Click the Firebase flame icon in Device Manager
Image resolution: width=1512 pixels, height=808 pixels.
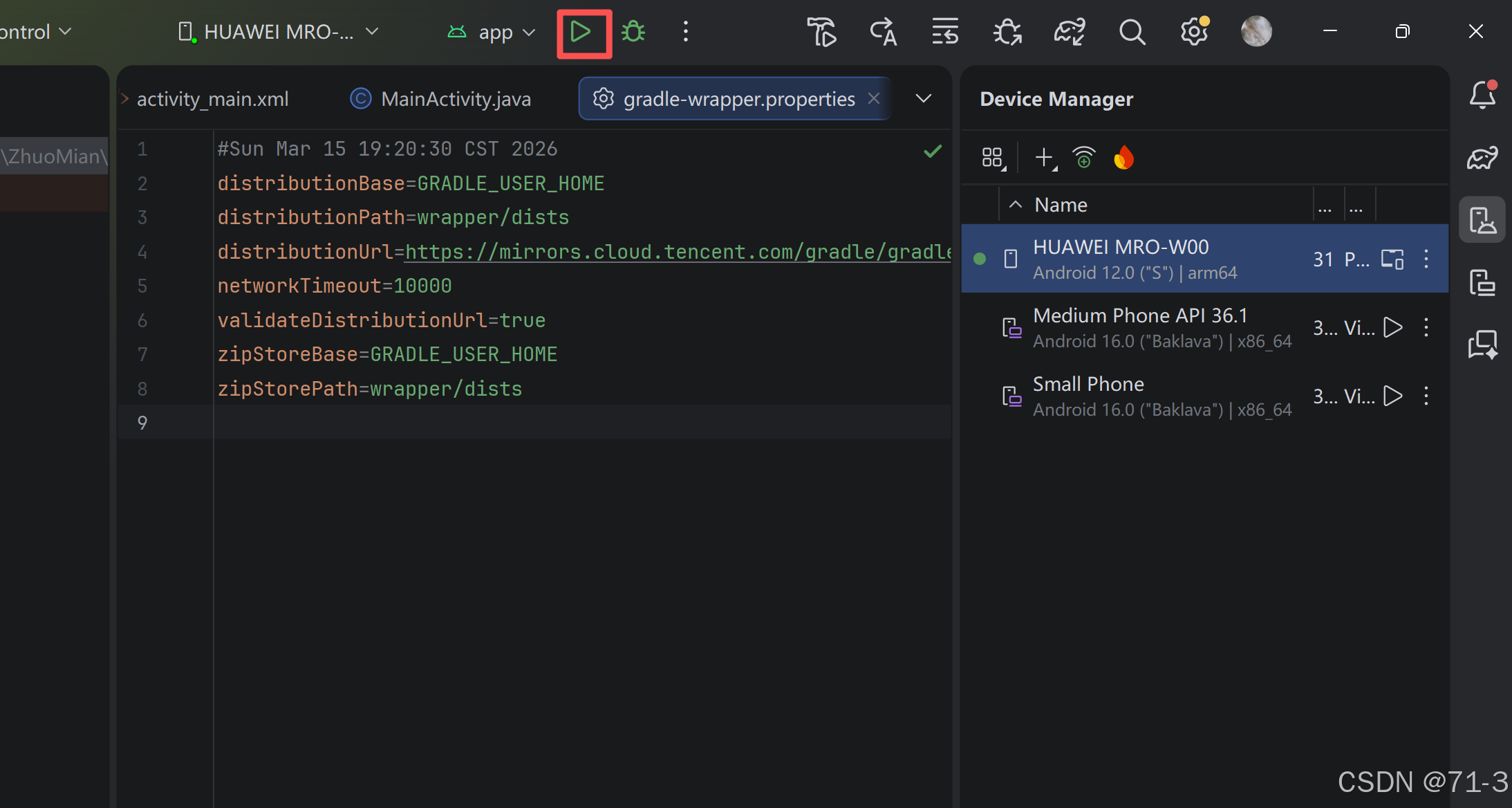[x=1124, y=158]
